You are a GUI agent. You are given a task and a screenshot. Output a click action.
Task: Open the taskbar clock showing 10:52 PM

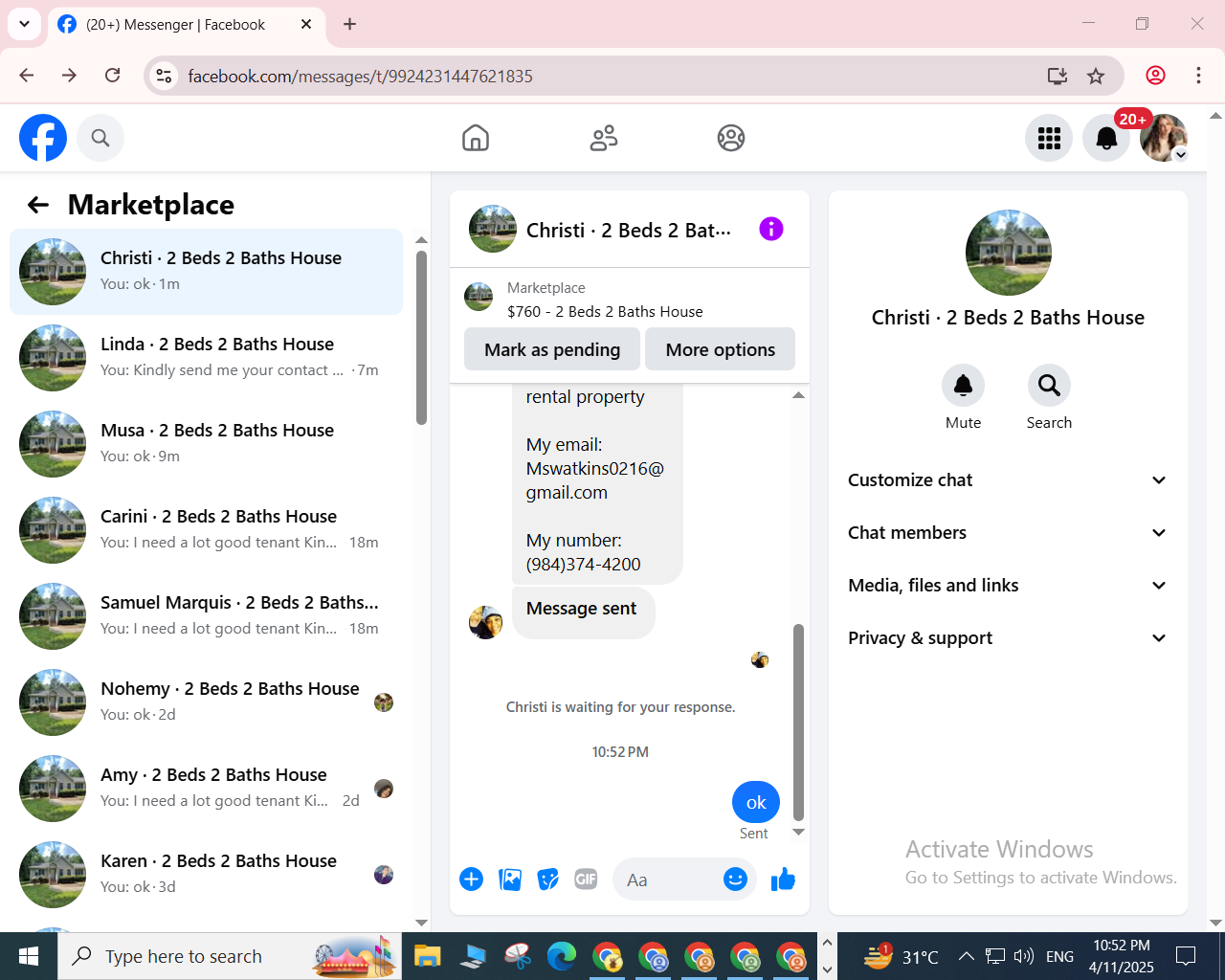pos(1122,956)
